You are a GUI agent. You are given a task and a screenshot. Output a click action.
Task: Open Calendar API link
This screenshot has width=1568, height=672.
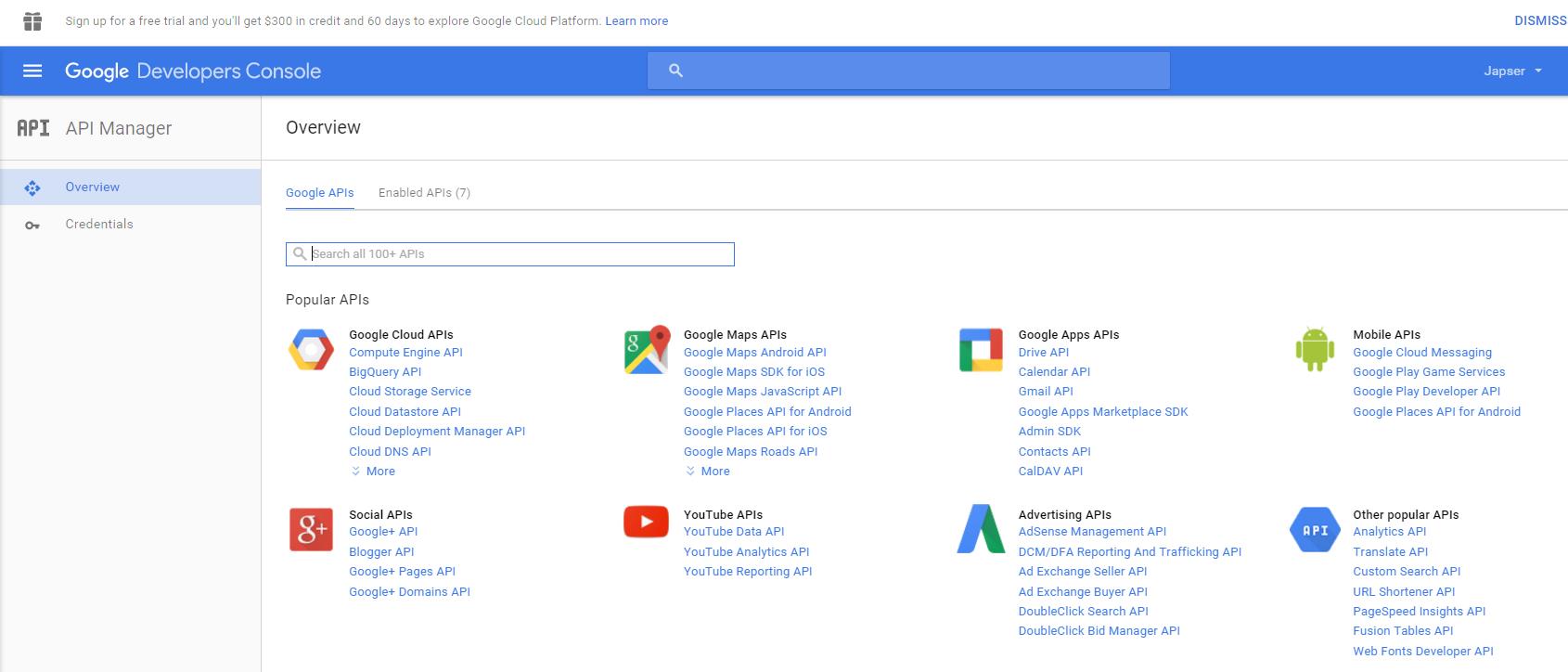[x=1054, y=372]
